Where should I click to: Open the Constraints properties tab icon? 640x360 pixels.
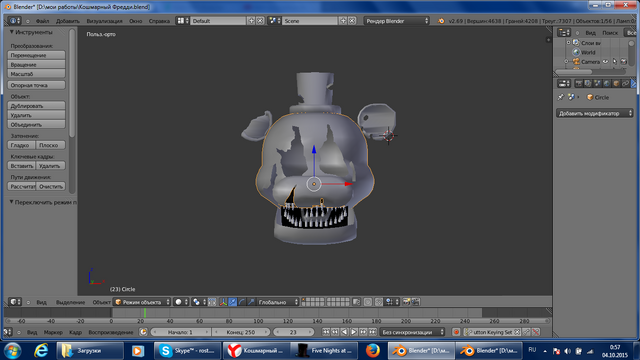pos(625,84)
